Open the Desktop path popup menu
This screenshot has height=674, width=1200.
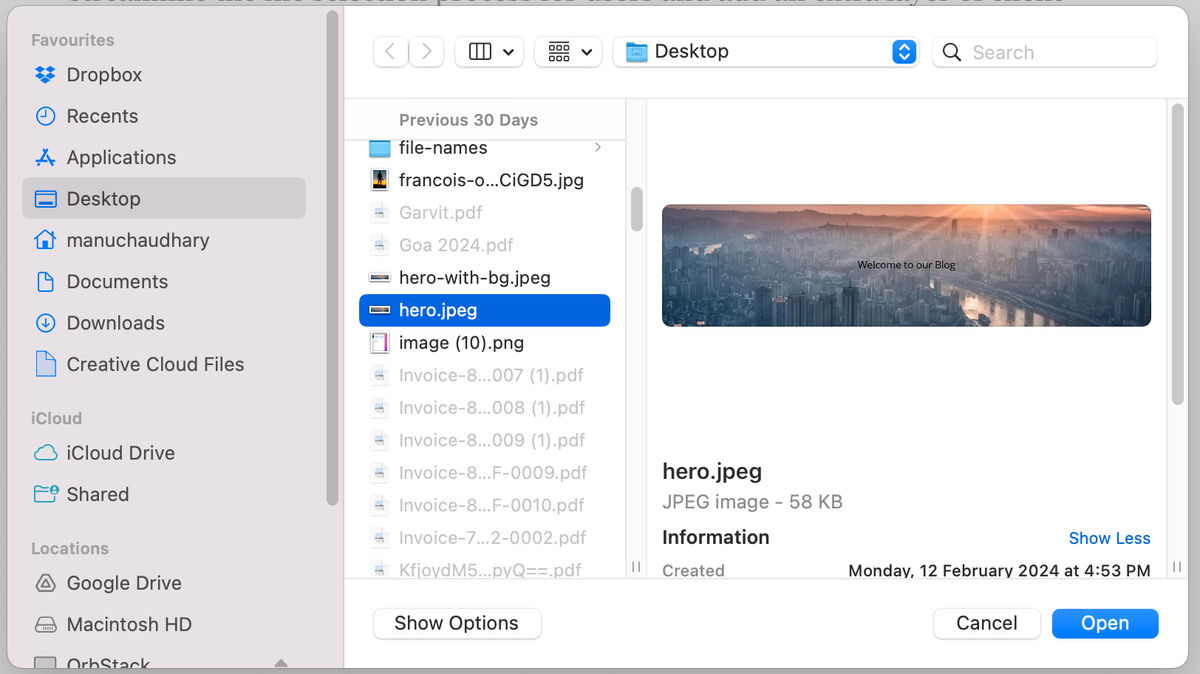766,51
